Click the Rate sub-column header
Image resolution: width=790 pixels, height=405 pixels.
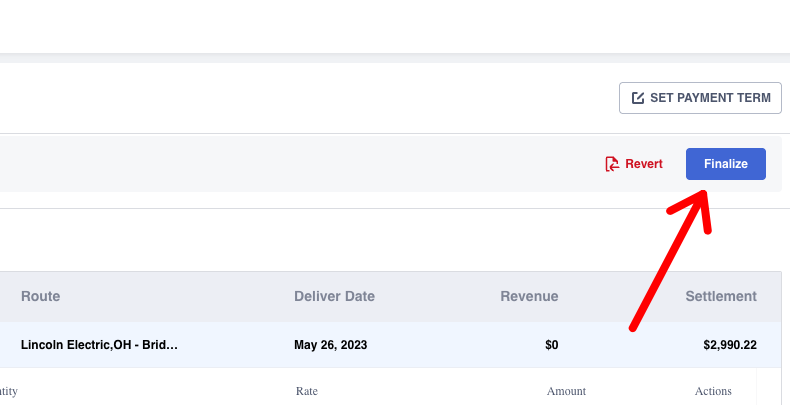(307, 391)
